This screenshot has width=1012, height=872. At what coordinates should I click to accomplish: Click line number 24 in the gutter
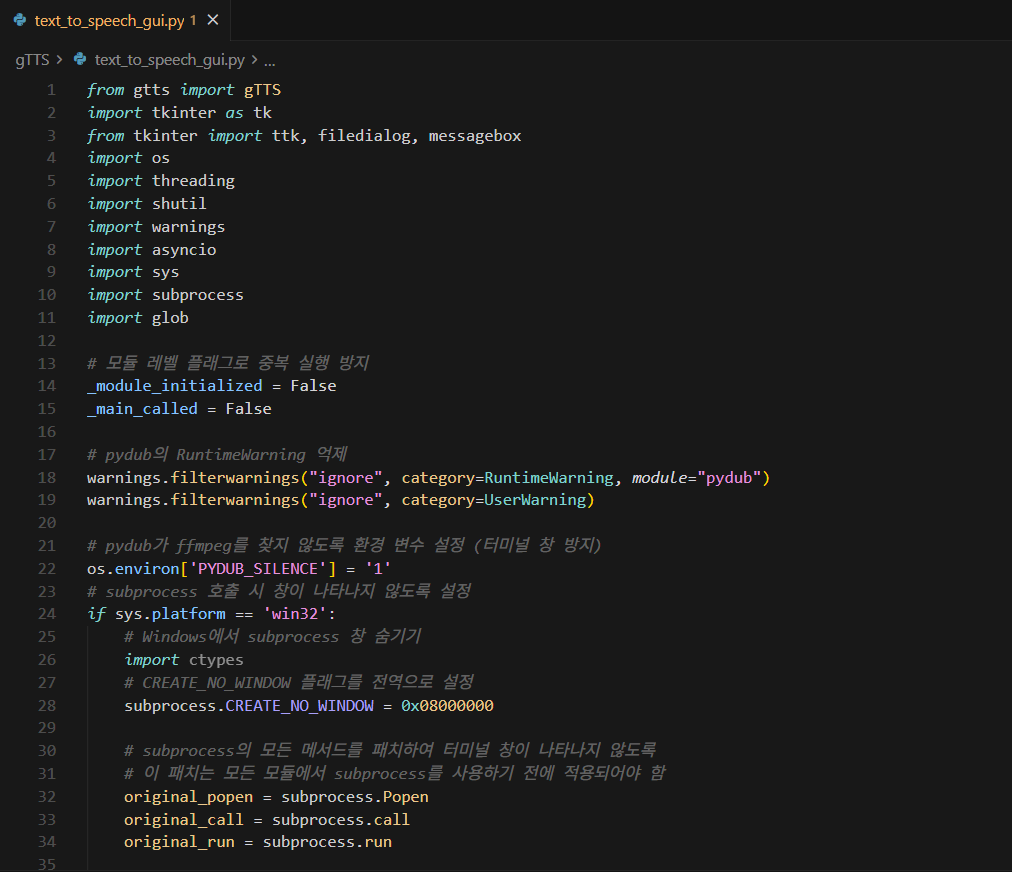click(46, 614)
